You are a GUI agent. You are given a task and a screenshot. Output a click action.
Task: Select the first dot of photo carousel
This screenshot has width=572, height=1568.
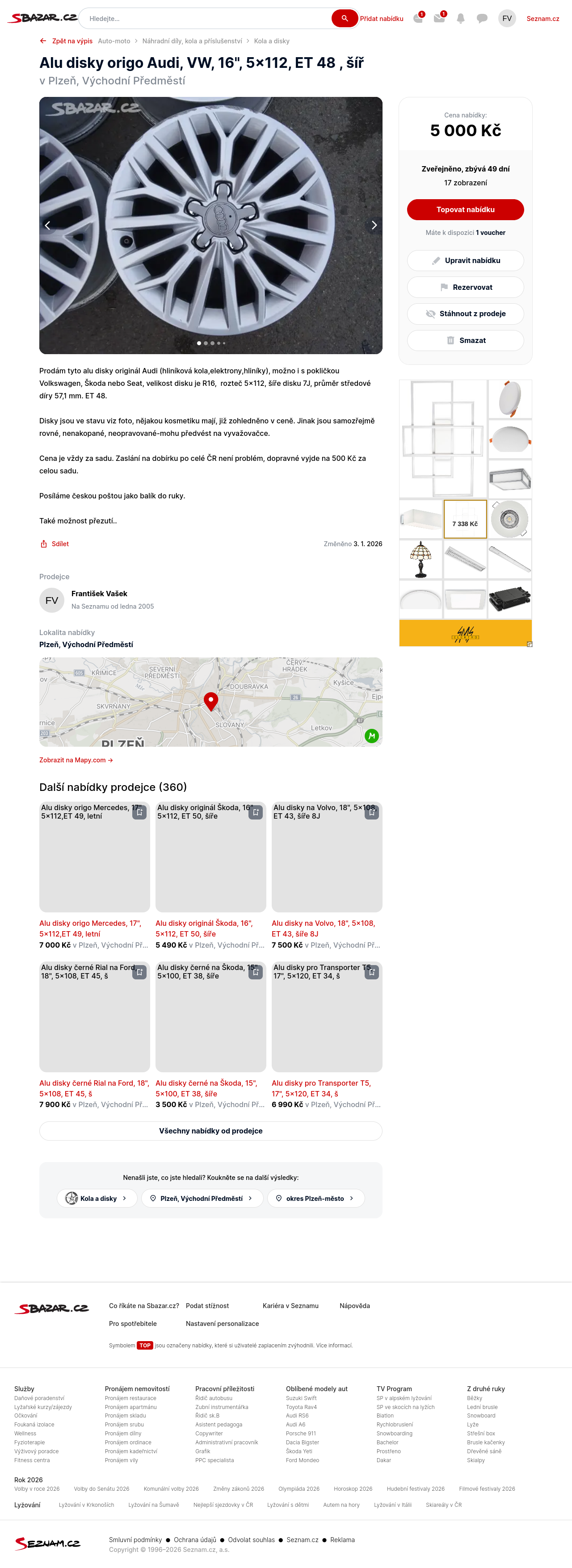199,343
